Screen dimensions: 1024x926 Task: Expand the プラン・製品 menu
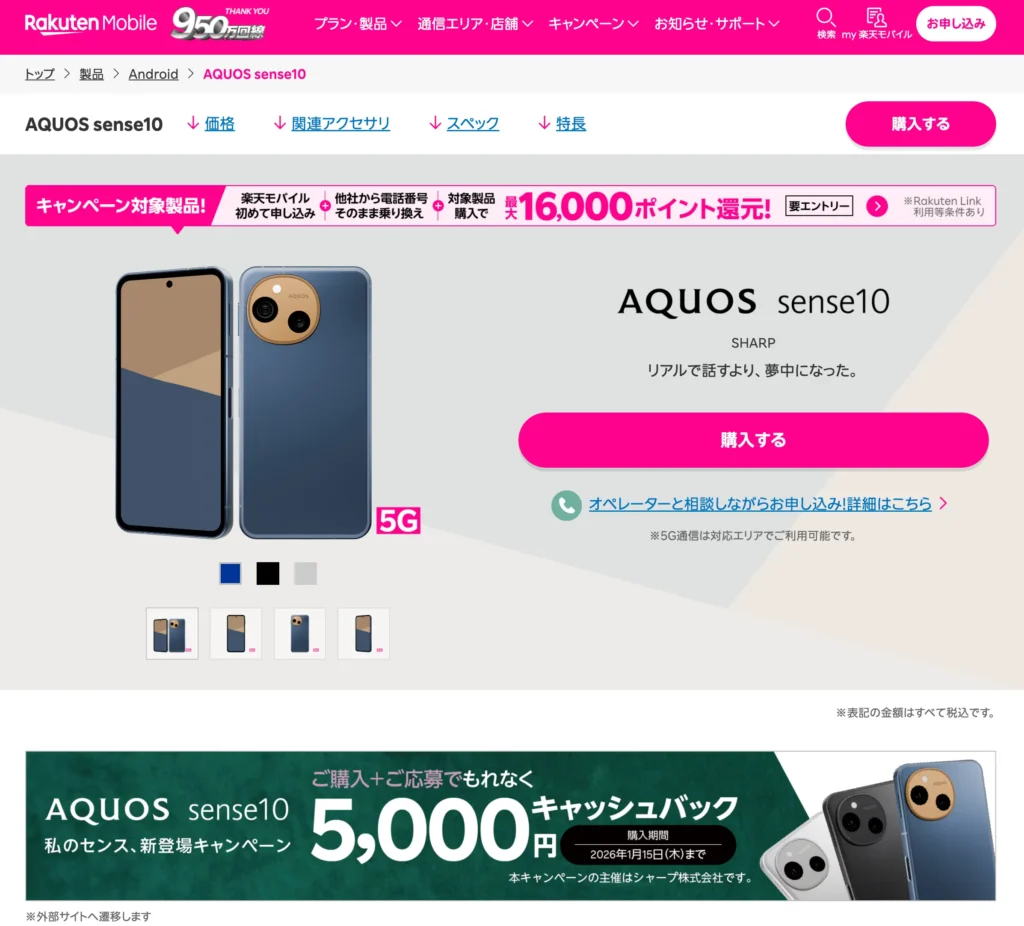coord(357,24)
